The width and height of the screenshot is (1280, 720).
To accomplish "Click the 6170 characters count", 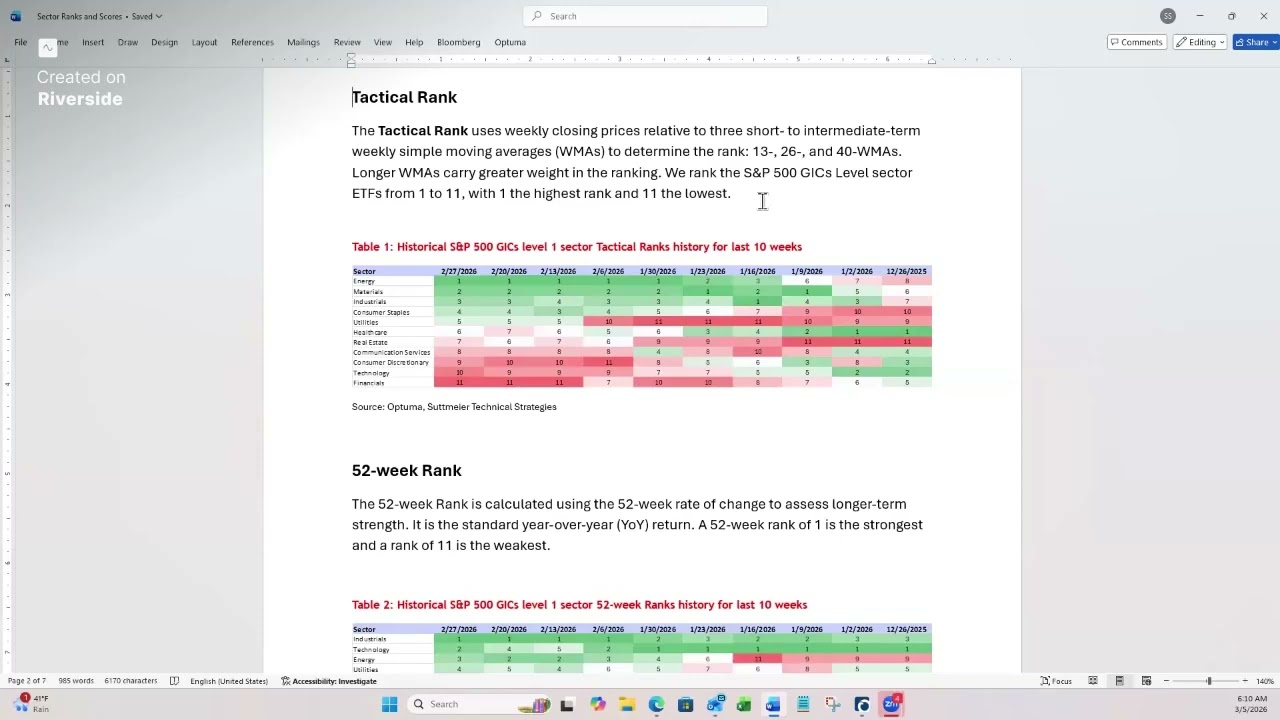I will click(131, 681).
